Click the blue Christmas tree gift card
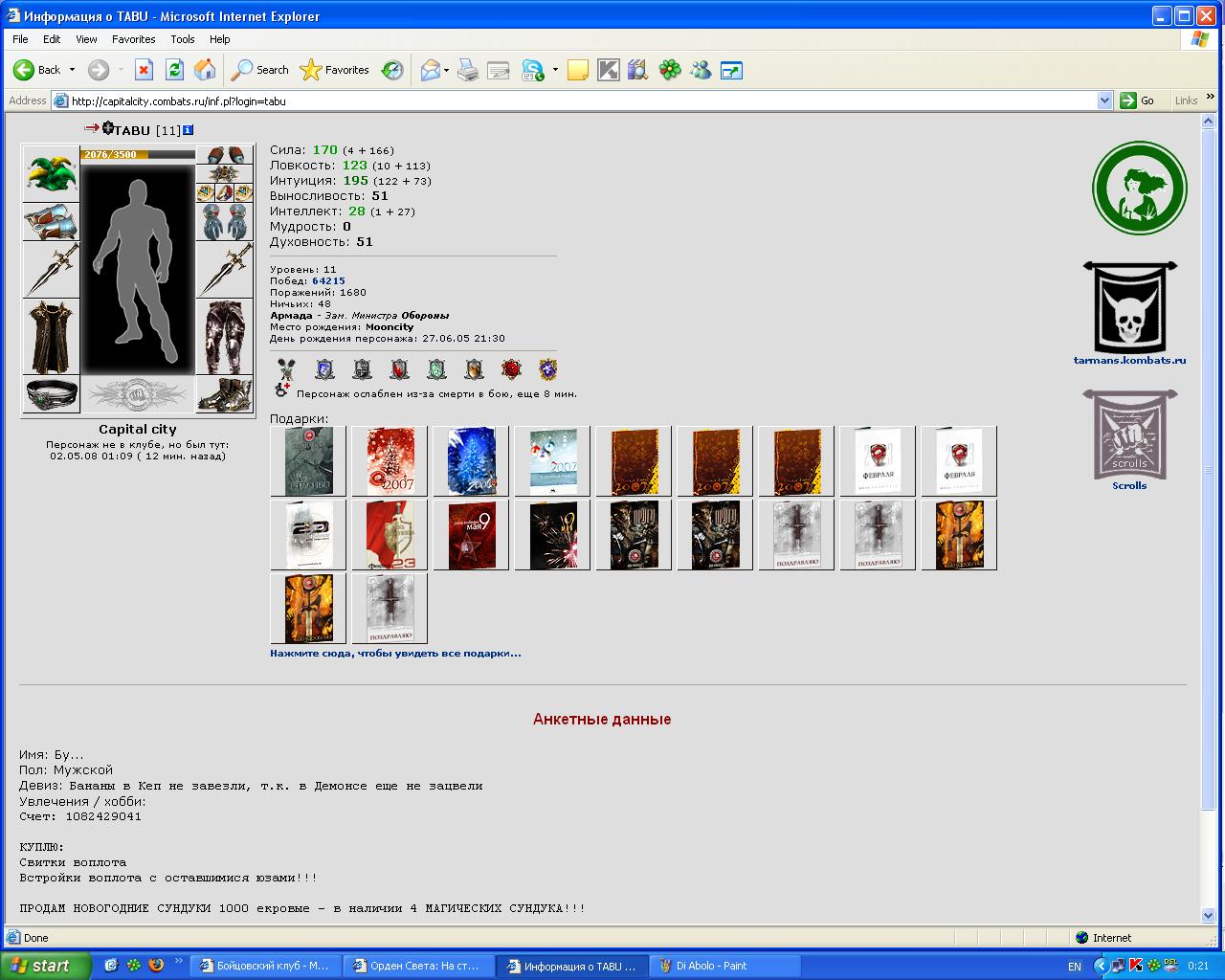The height and width of the screenshot is (980, 1225). point(472,460)
